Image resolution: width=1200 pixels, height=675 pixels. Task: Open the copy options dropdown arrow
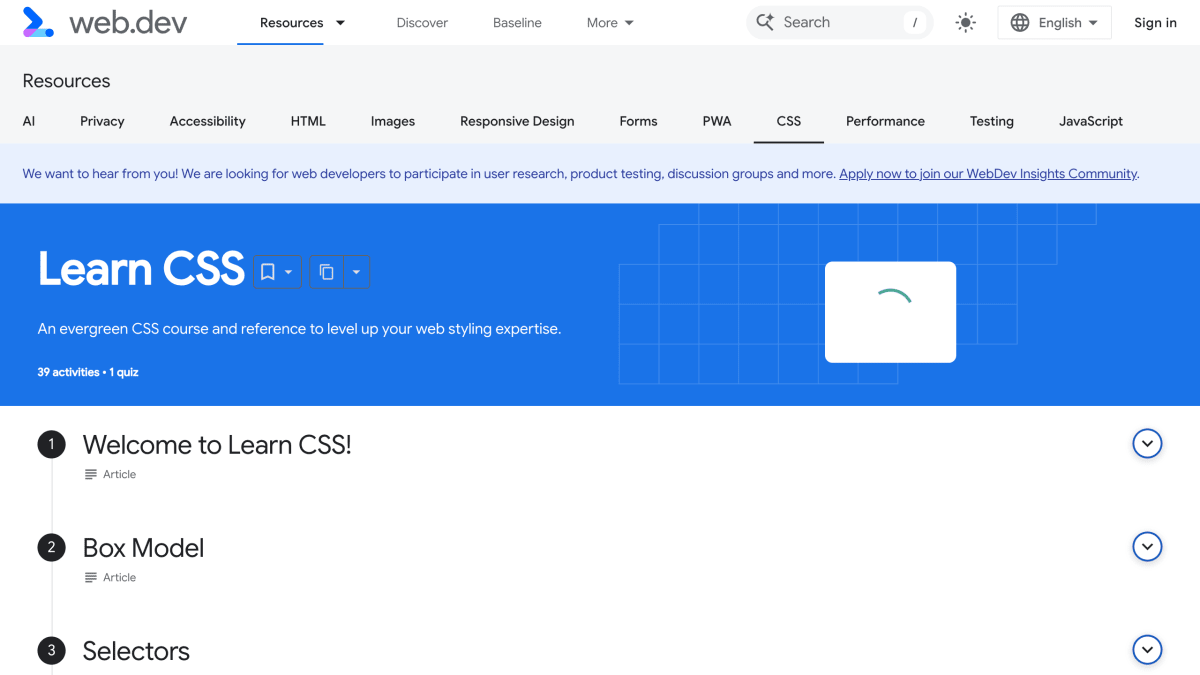[356, 272]
